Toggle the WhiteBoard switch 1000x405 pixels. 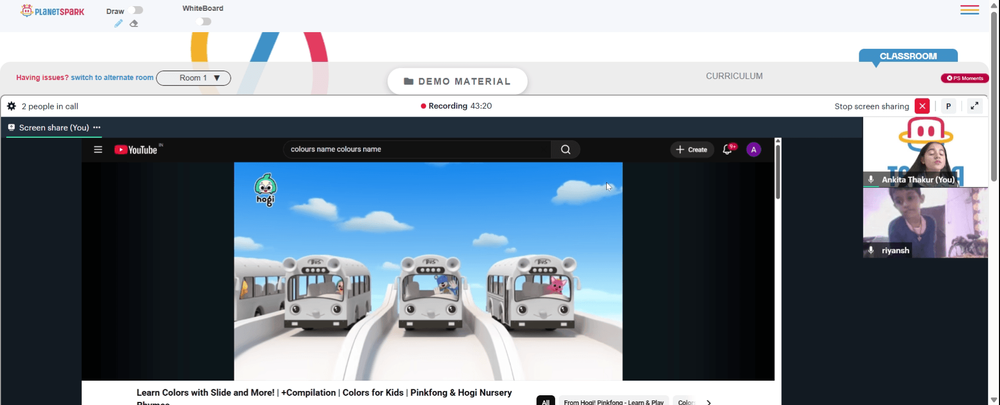(x=203, y=22)
